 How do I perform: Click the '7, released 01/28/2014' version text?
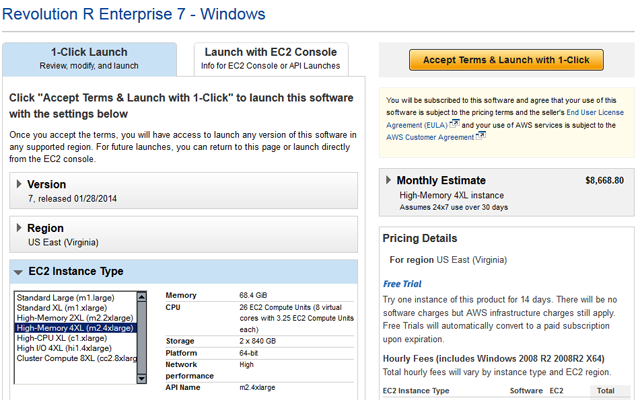pos(72,199)
